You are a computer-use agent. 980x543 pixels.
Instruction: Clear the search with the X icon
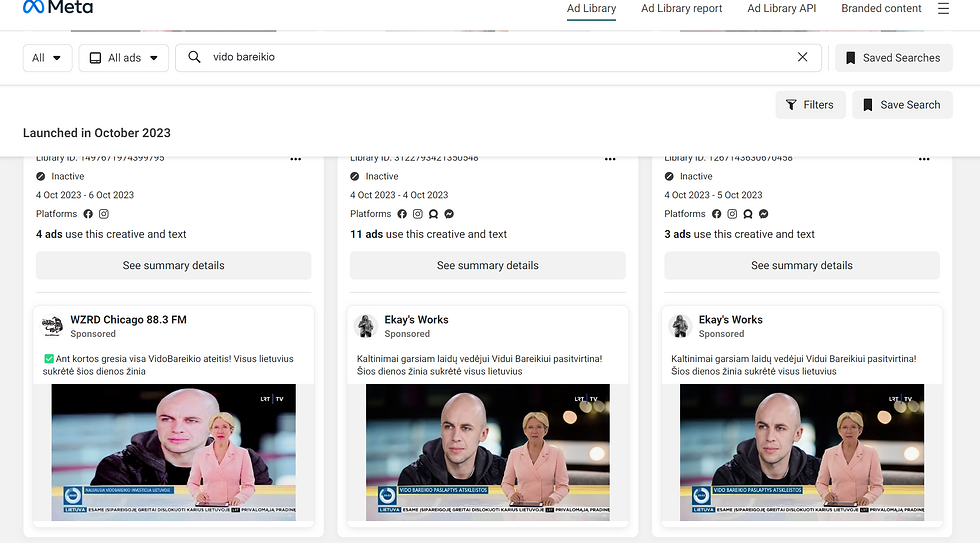tap(802, 57)
